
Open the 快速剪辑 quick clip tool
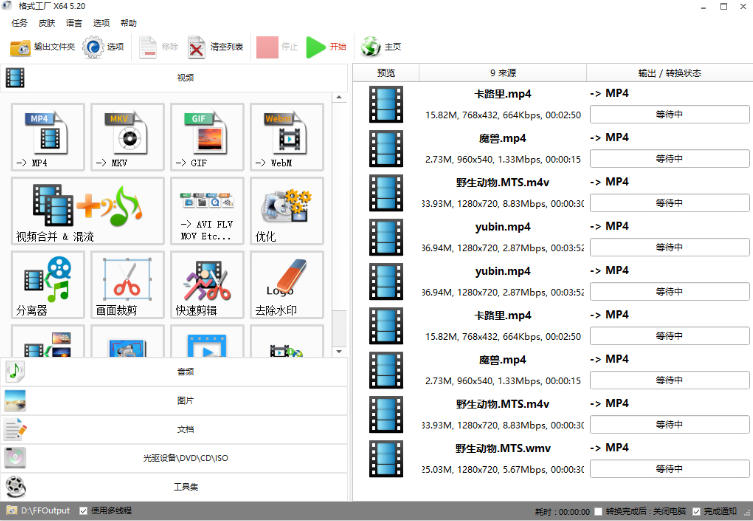207,285
